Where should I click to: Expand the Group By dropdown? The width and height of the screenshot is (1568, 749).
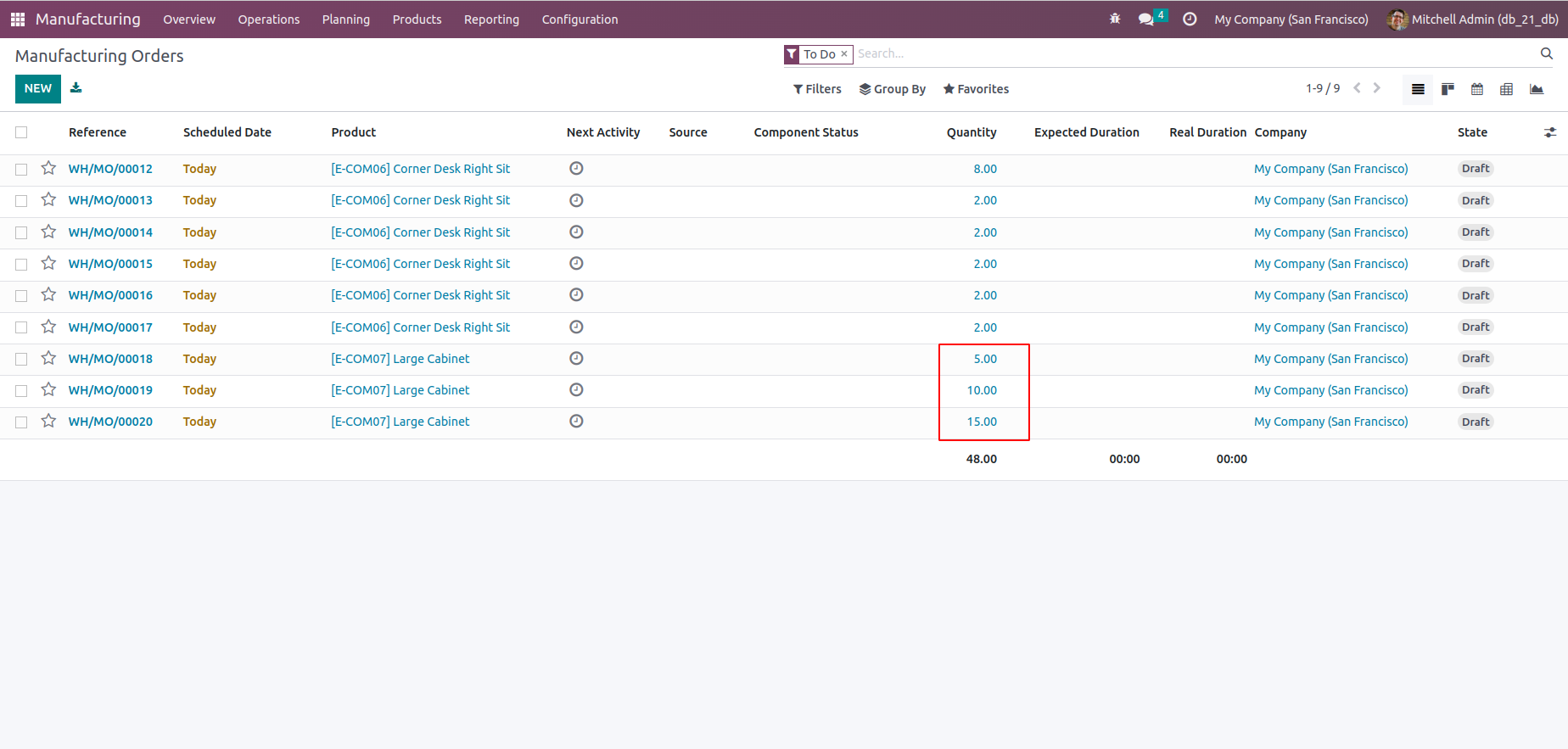coord(892,89)
